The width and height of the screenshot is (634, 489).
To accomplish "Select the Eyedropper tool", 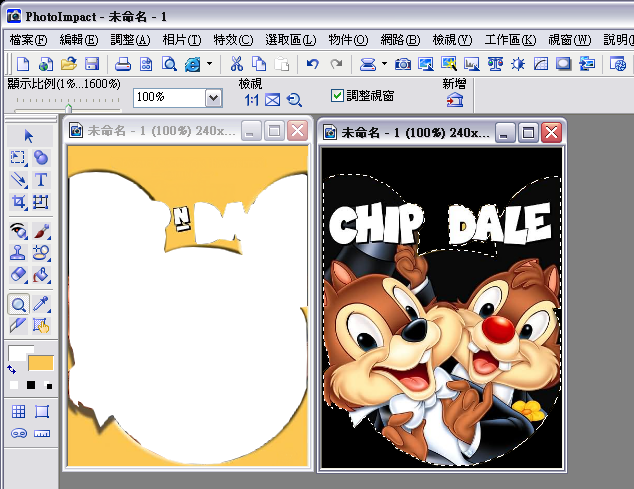I will (41, 304).
